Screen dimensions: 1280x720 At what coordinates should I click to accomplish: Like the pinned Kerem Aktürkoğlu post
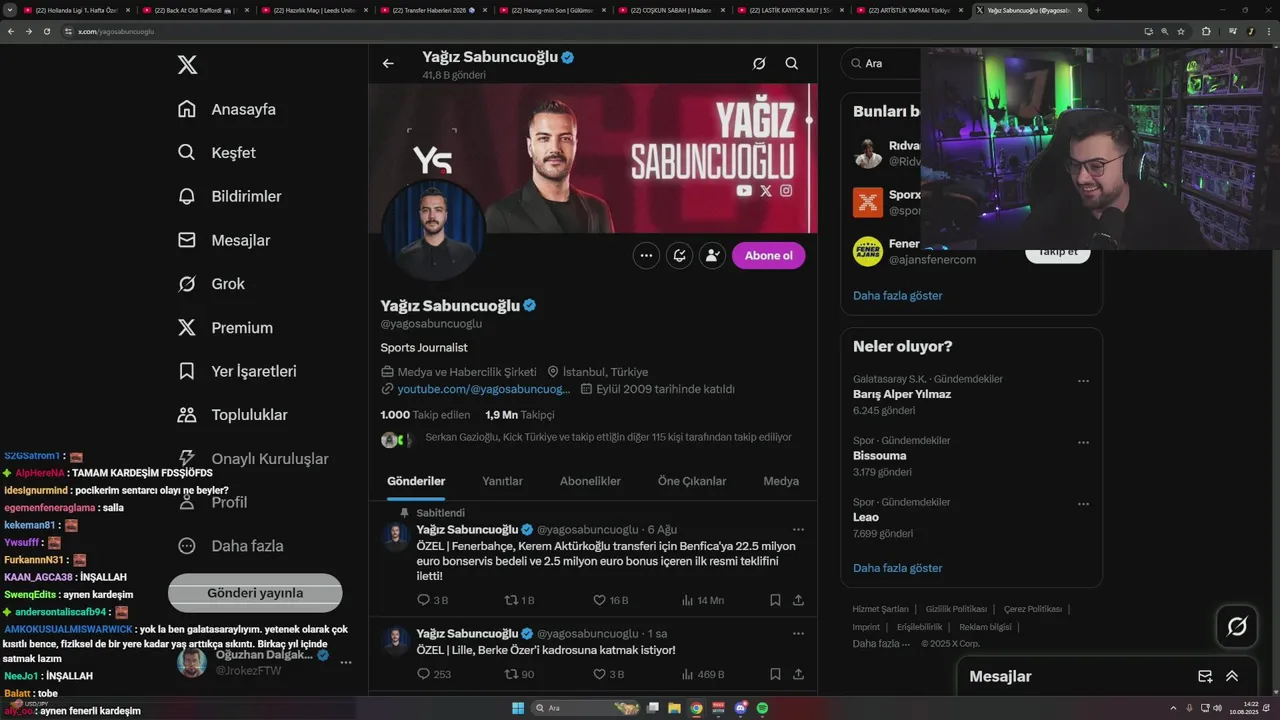point(610,600)
